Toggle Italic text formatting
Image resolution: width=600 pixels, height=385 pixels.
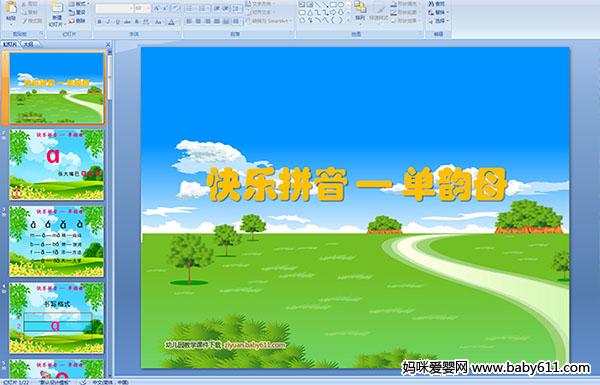coord(108,22)
